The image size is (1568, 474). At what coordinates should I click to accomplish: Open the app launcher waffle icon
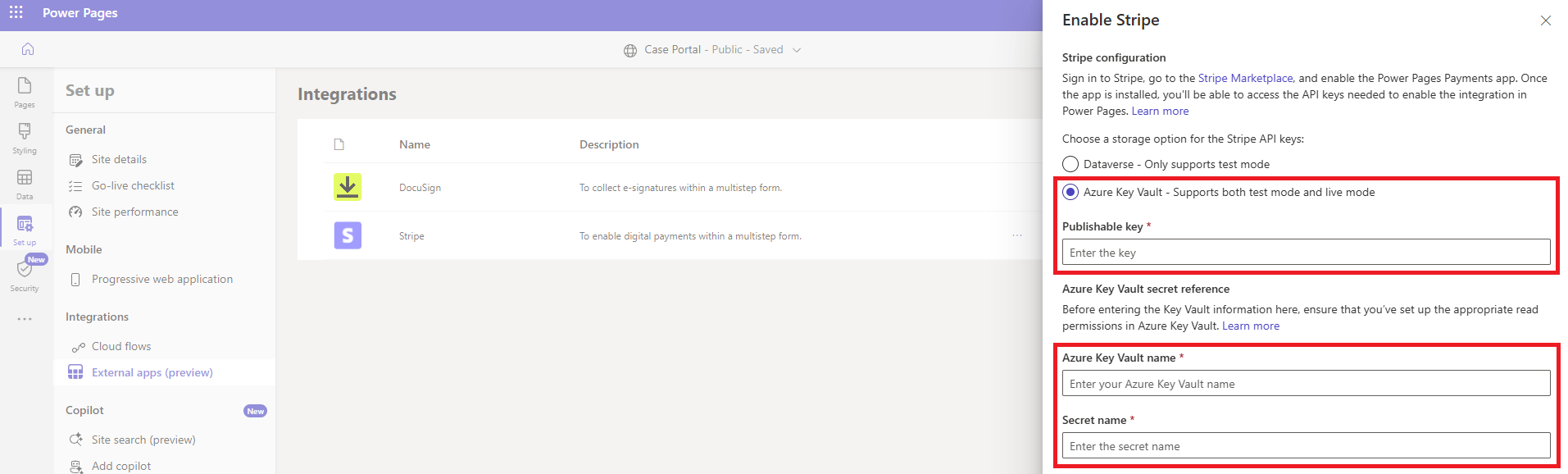tap(16, 12)
